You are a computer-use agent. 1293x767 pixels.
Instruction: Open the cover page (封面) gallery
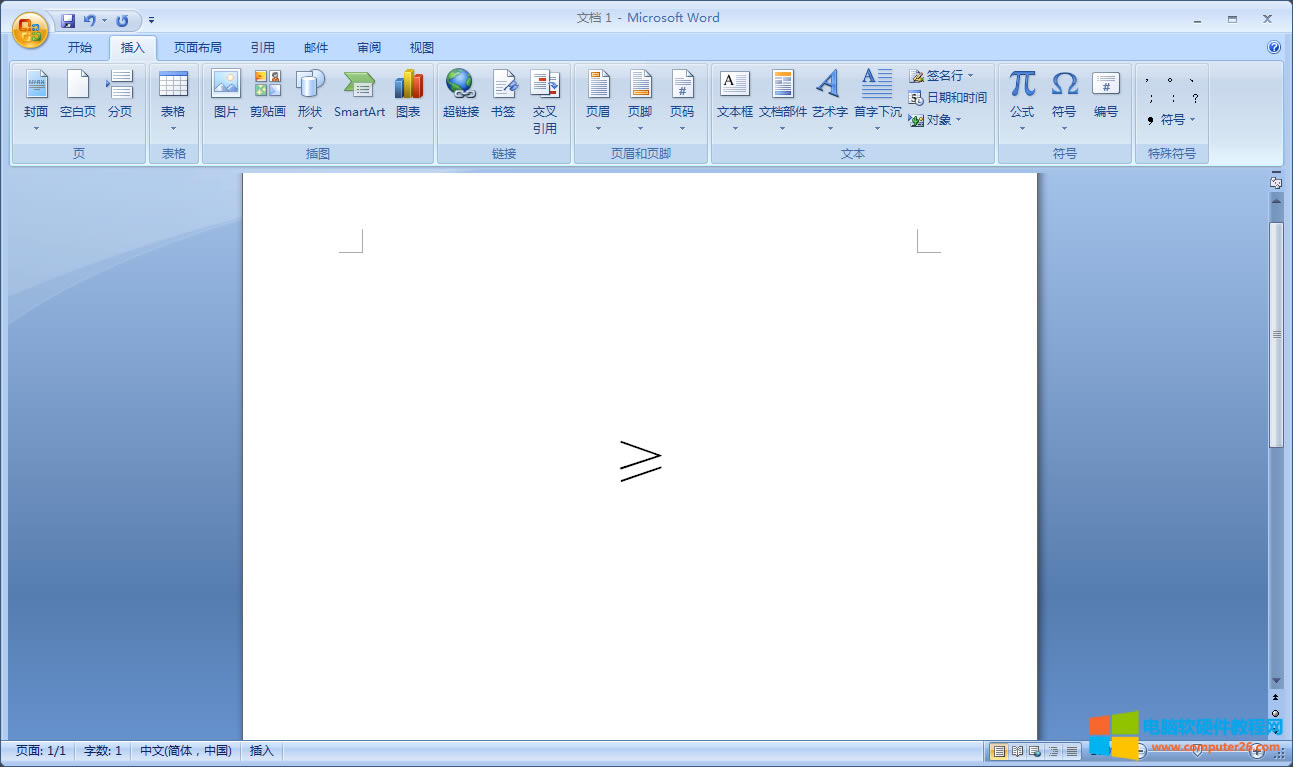pos(36,100)
